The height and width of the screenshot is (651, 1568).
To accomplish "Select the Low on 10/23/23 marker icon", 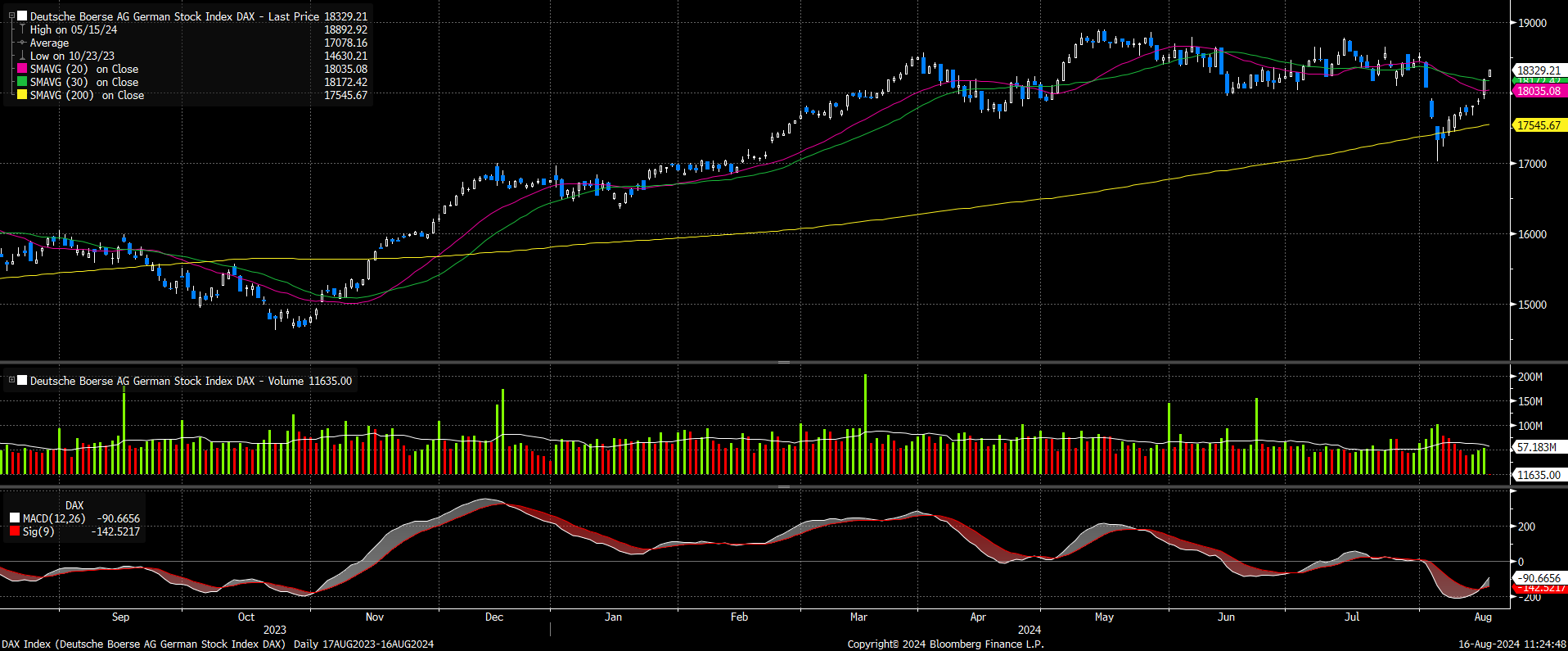I will coord(22,56).
